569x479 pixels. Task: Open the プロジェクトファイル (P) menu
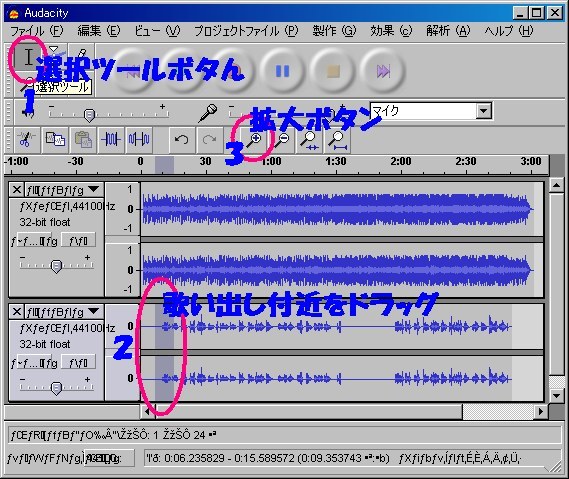(246, 31)
